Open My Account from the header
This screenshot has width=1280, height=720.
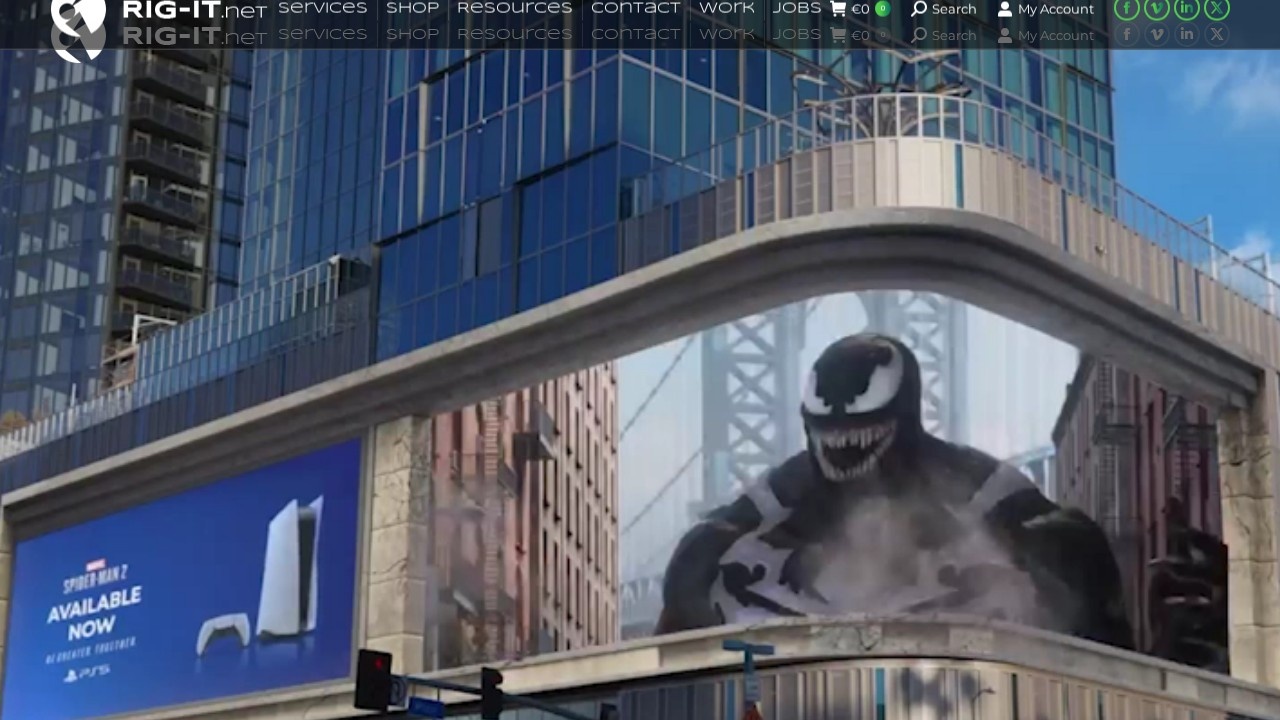[x=1046, y=9]
